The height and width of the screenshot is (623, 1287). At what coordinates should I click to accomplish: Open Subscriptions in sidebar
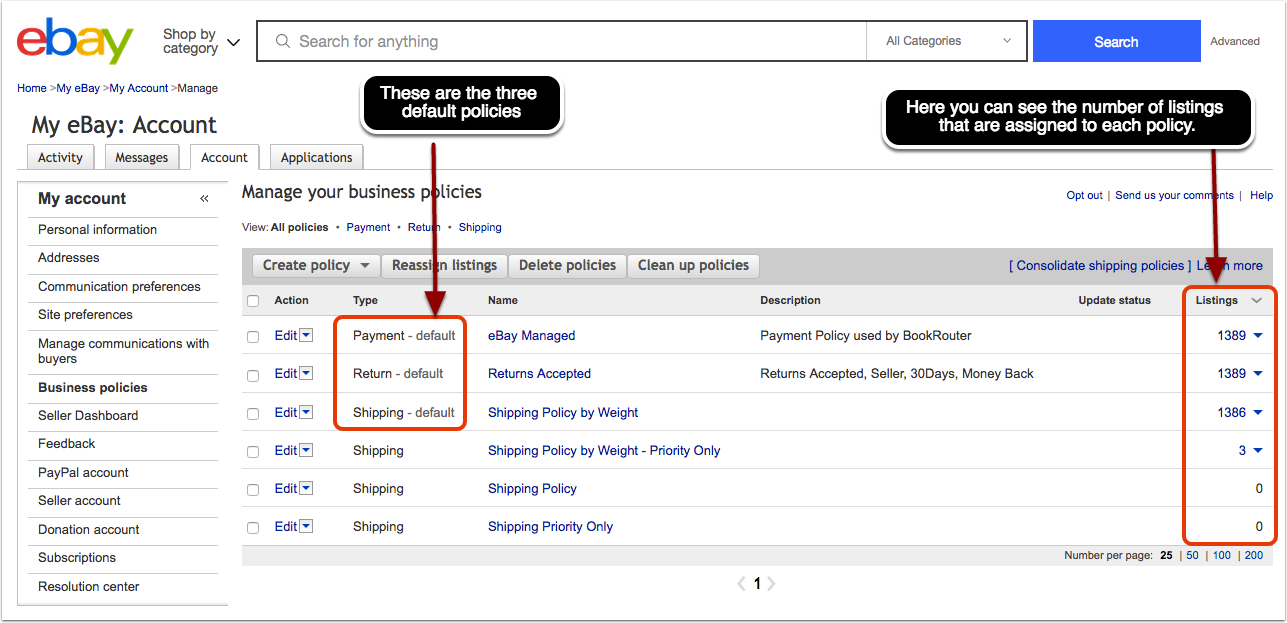[77, 557]
